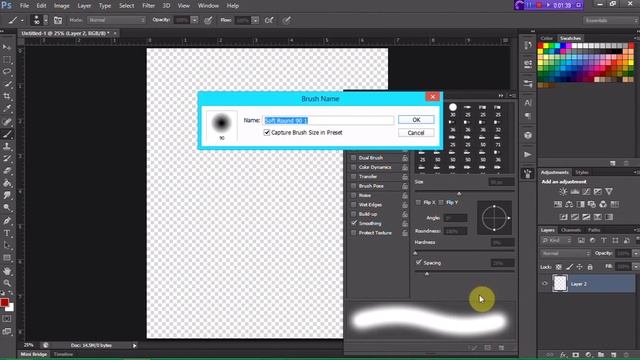This screenshot has height=360, width=640.
Task: Select the Eyedropper tool
Action: (x=7, y=109)
